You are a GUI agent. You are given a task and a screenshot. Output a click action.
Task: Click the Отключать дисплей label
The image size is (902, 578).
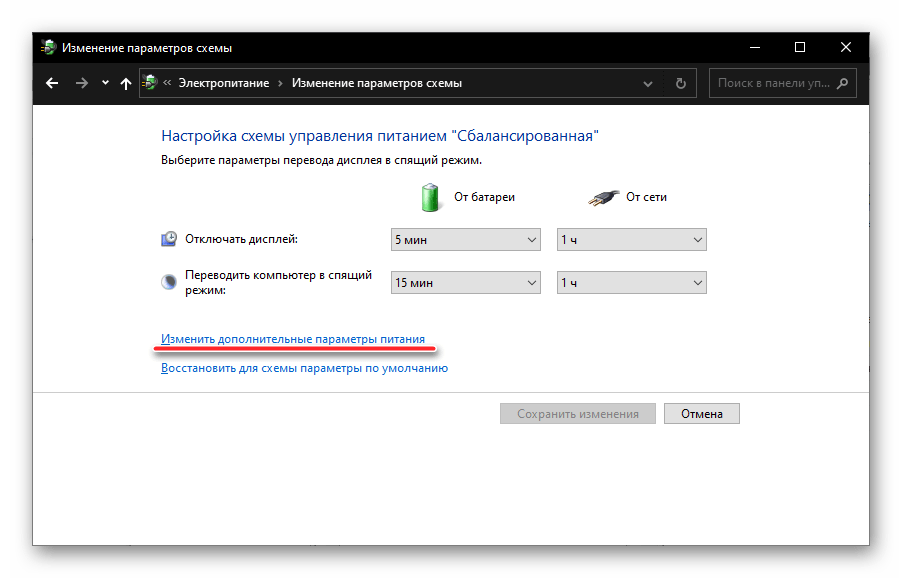tap(242, 239)
